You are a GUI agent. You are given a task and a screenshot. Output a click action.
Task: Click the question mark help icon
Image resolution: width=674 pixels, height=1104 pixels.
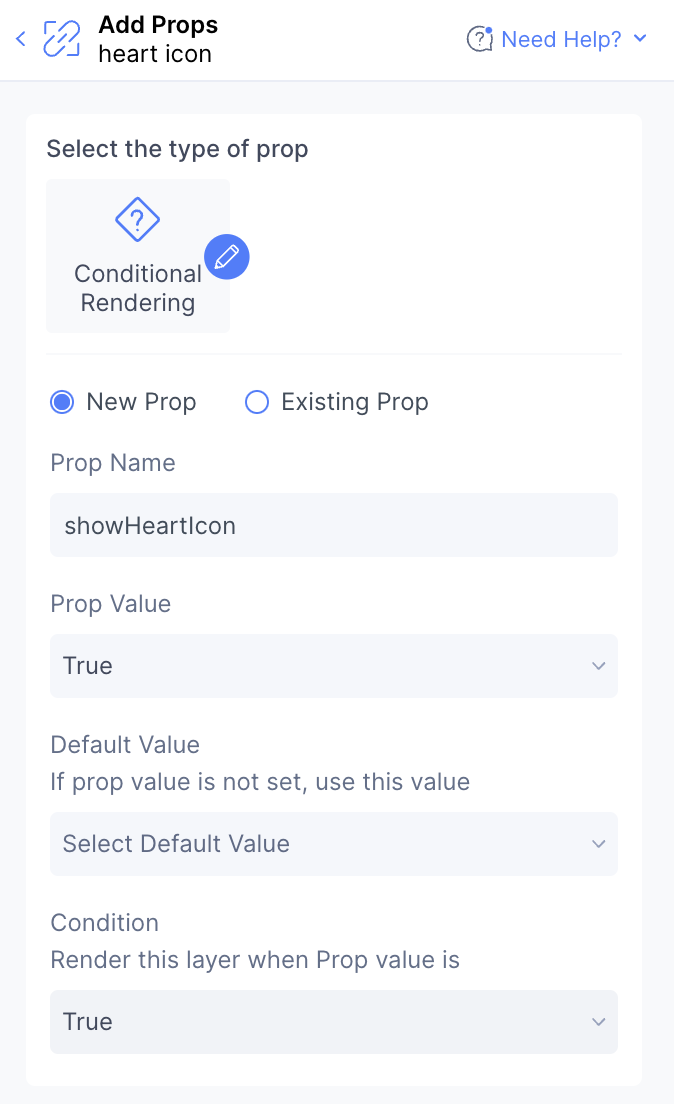click(x=480, y=39)
